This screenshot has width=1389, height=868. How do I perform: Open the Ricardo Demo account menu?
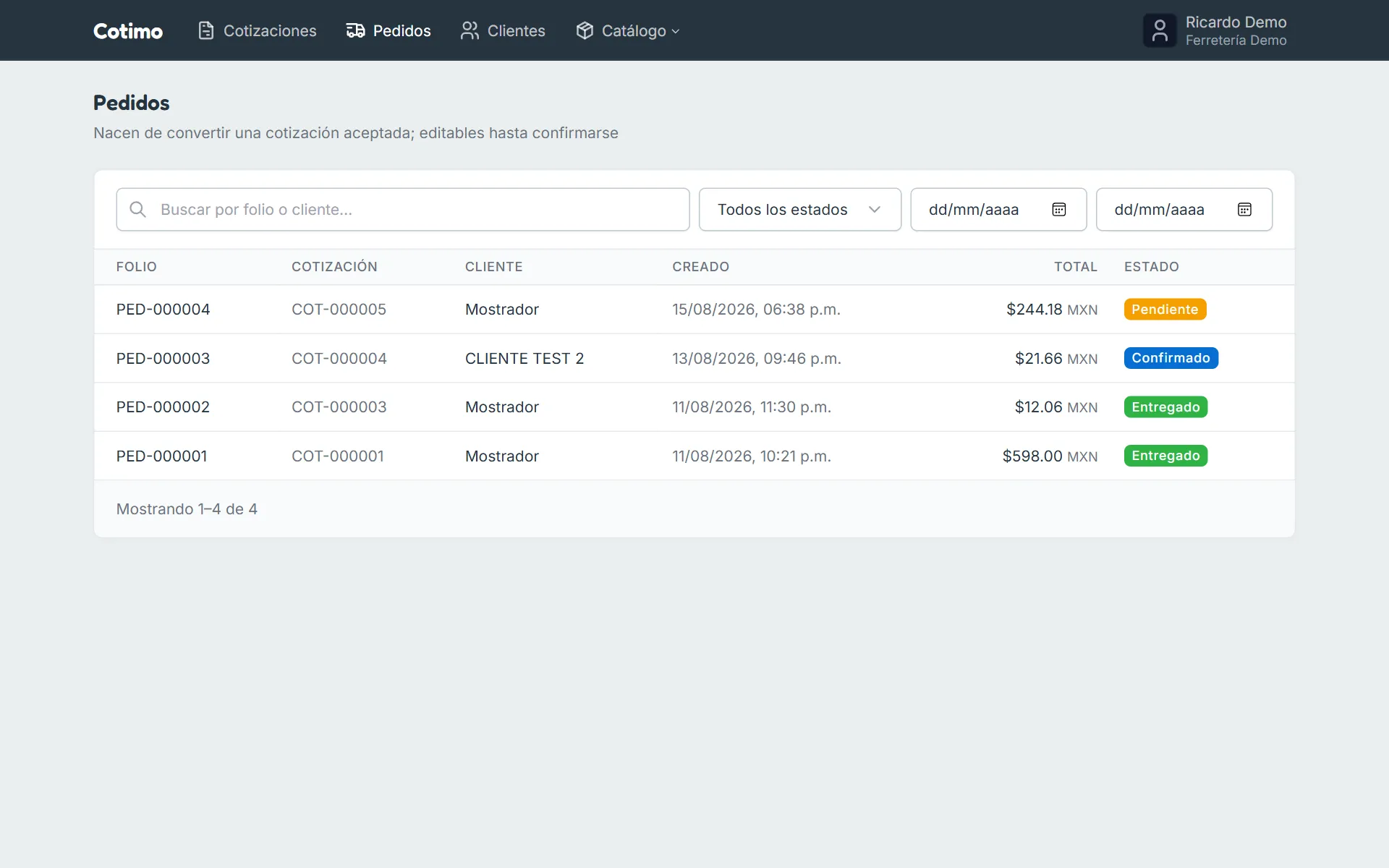click(1215, 31)
